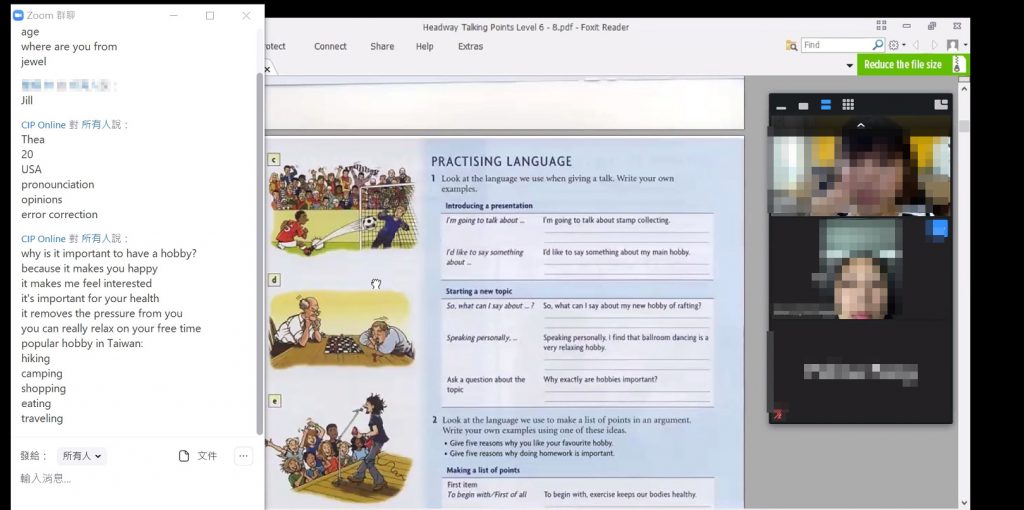Click the PRACTISING LANGUAGE heading
This screenshot has width=1024, height=510.
pyautogui.click(x=501, y=161)
